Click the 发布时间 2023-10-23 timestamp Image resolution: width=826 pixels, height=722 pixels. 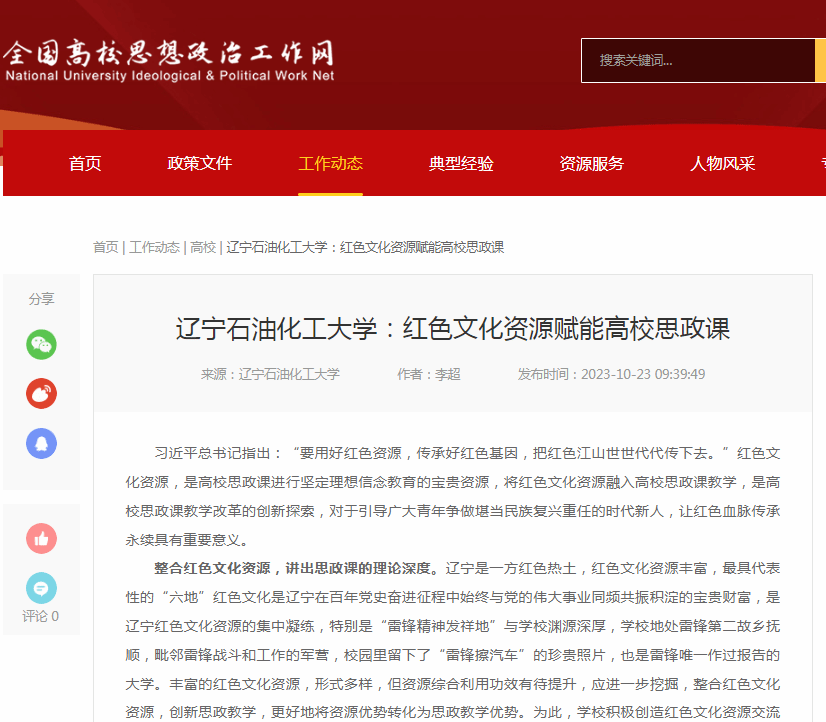(611, 374)
